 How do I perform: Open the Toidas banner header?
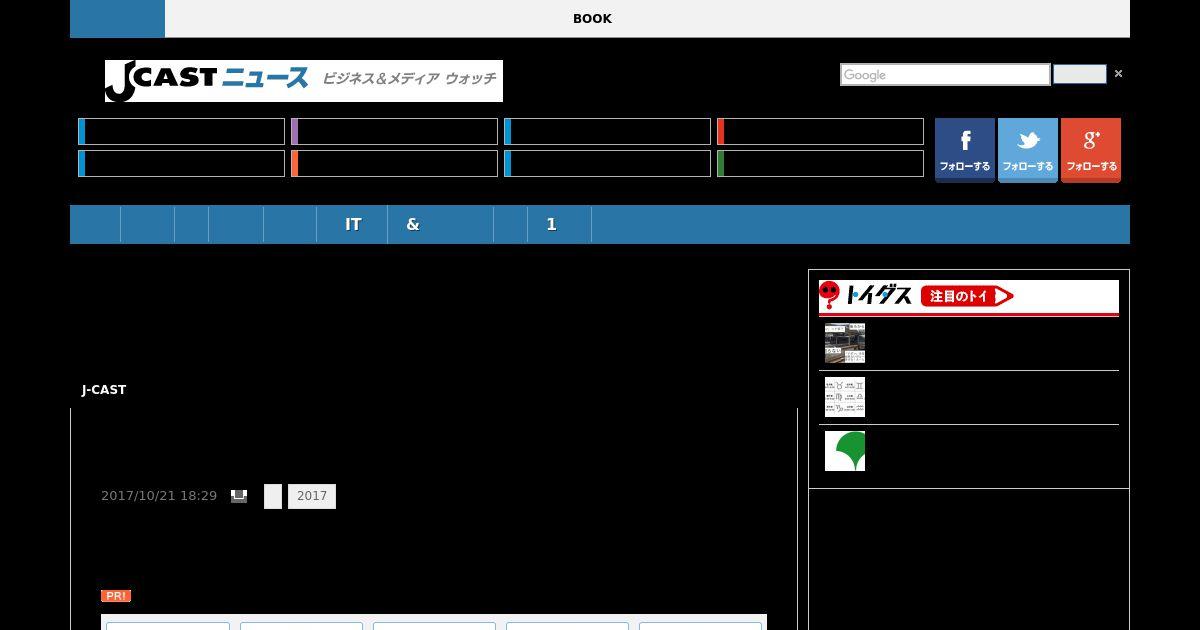(969, 297)
